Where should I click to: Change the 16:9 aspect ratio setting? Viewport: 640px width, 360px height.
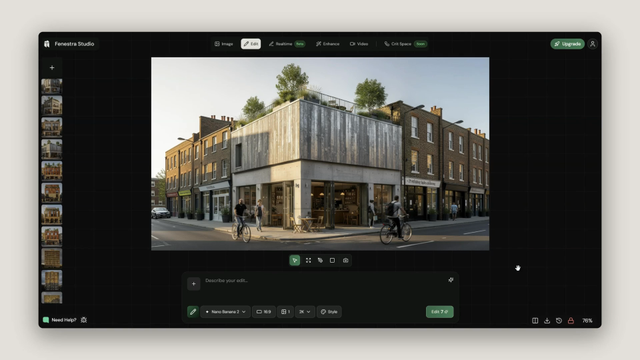pos(264,312)
